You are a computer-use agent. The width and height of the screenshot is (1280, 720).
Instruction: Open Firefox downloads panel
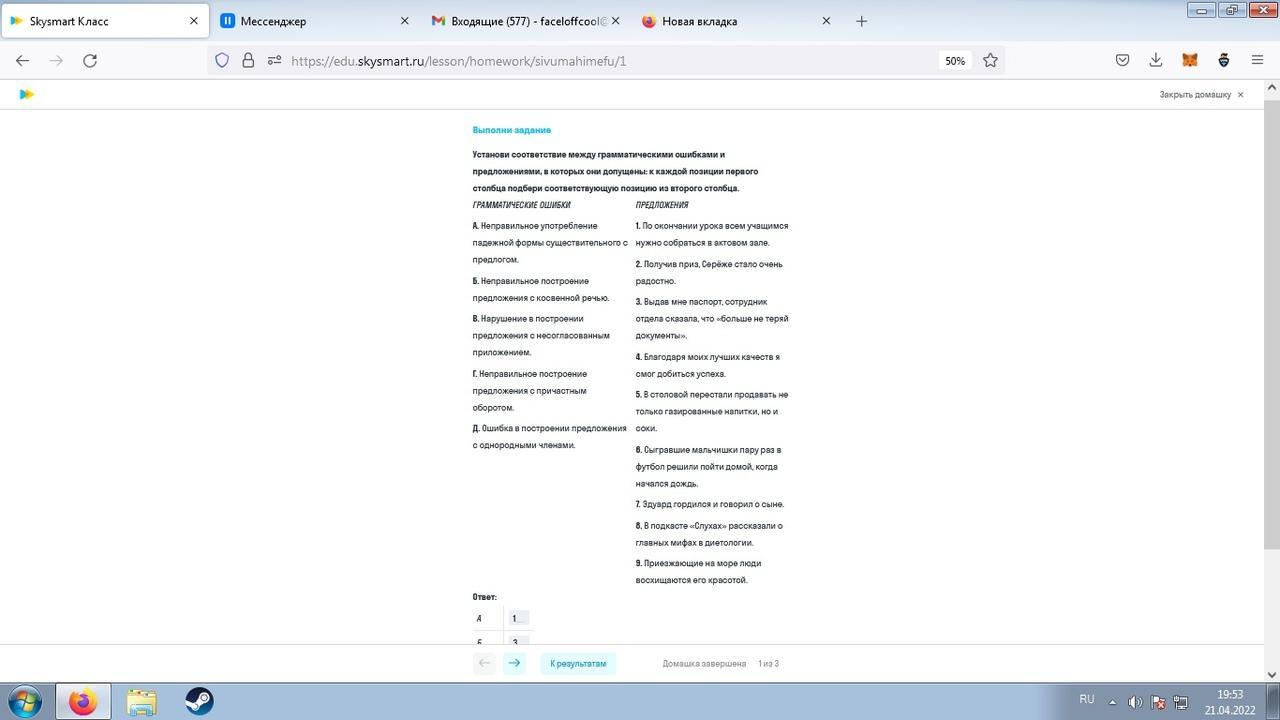click(x=1156, y=60)
